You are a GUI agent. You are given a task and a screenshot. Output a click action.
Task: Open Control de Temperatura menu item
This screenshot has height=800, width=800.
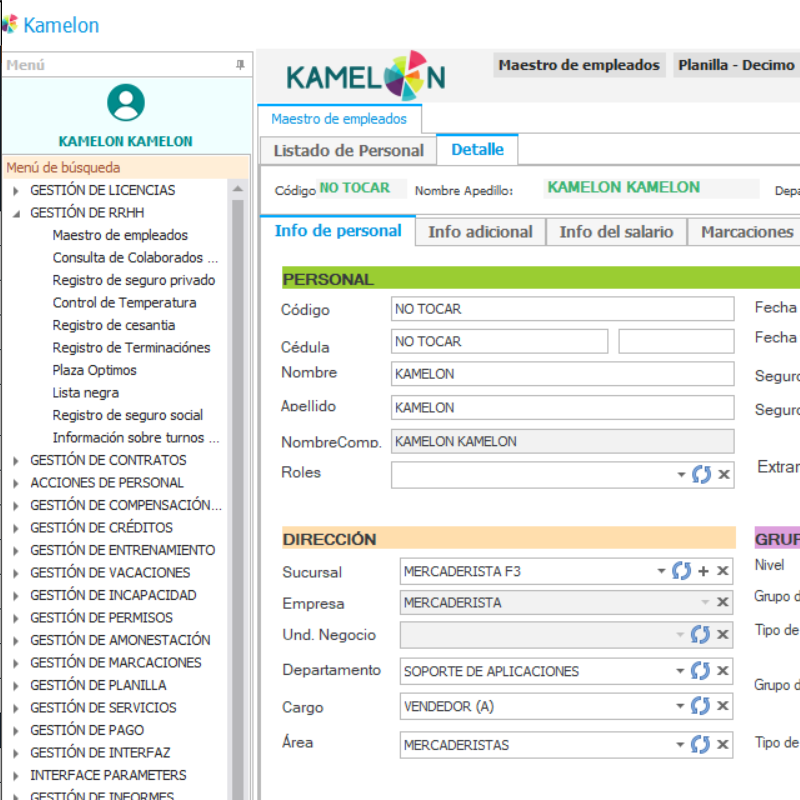coord(124,303)
